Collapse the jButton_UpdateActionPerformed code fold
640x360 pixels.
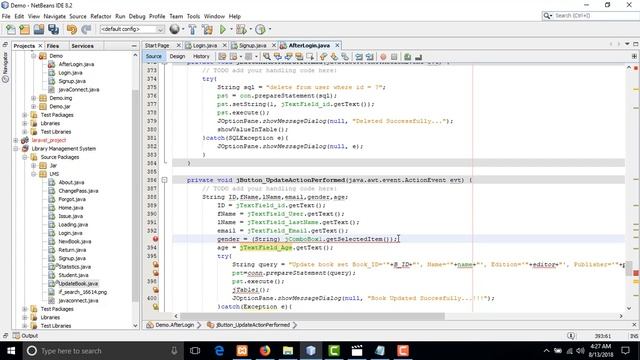[164, 180]
